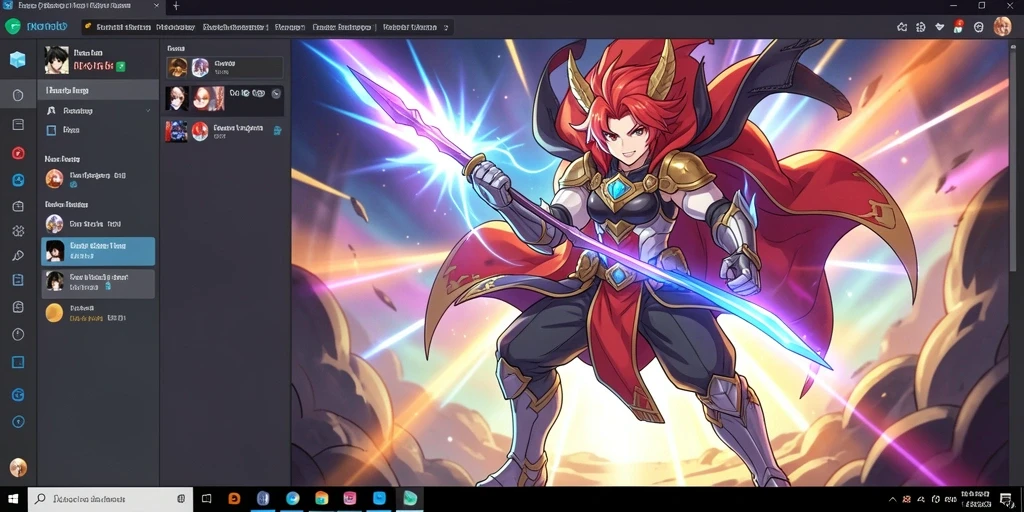Click the circular icon left of profile avatar

(978, 27)
